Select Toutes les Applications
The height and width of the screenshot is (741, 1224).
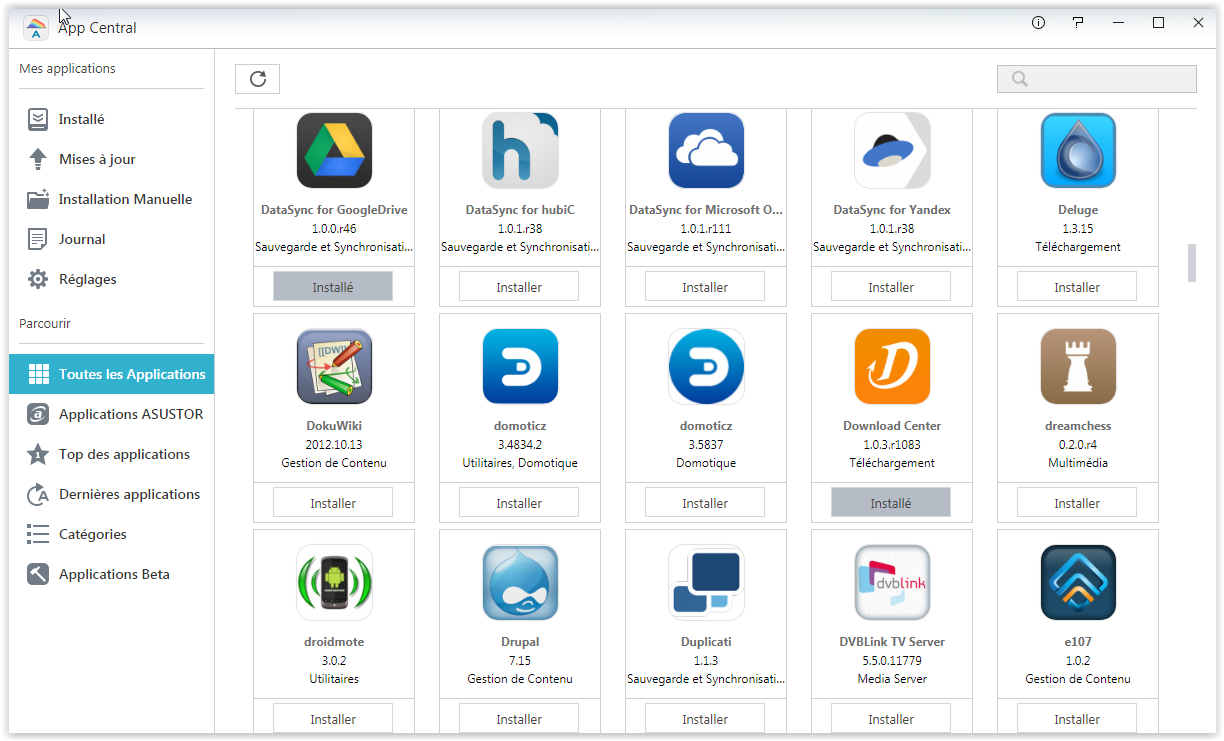[x=111, y=374]
